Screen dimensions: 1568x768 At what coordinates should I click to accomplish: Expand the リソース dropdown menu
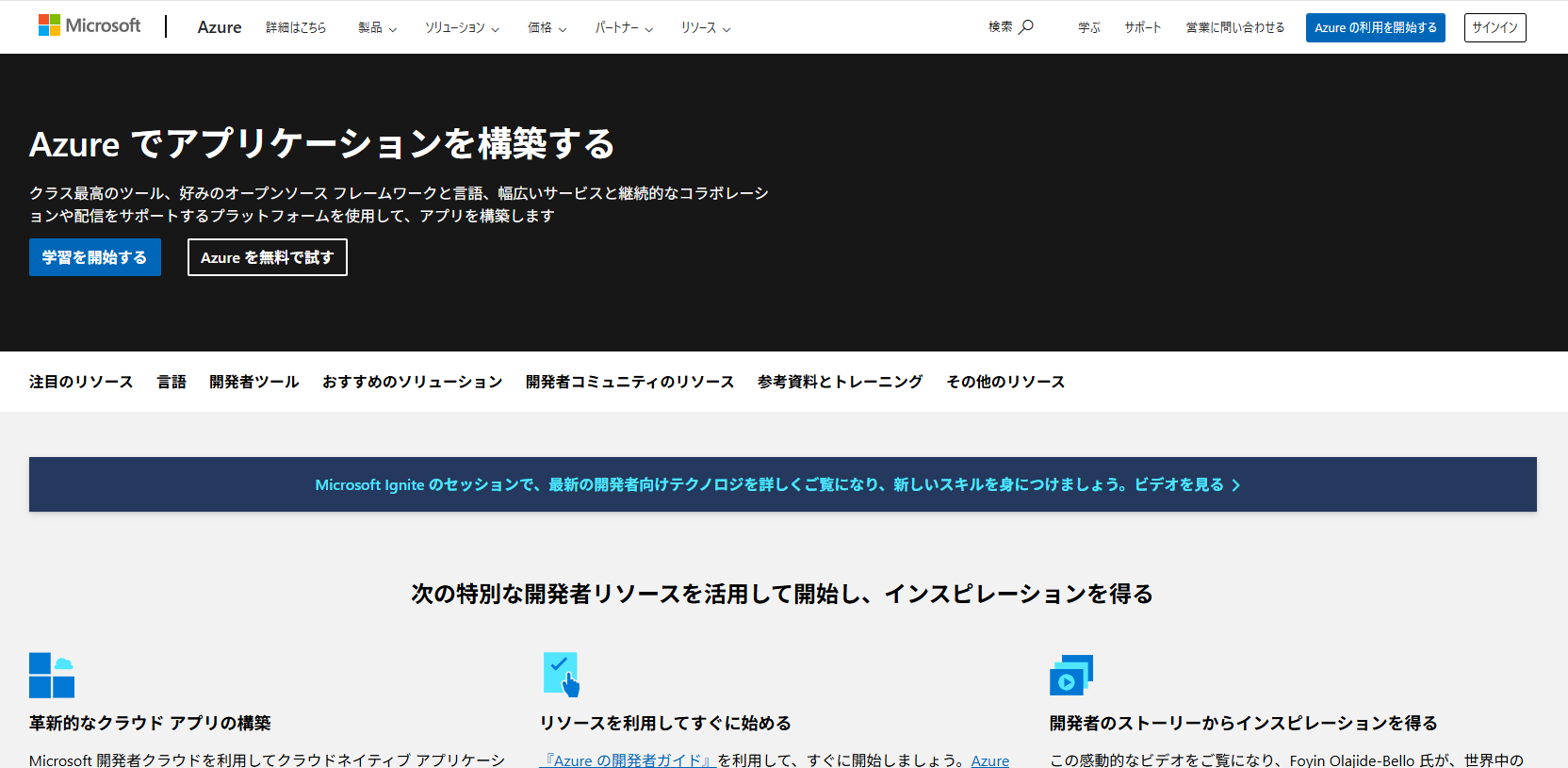point(706,27)
